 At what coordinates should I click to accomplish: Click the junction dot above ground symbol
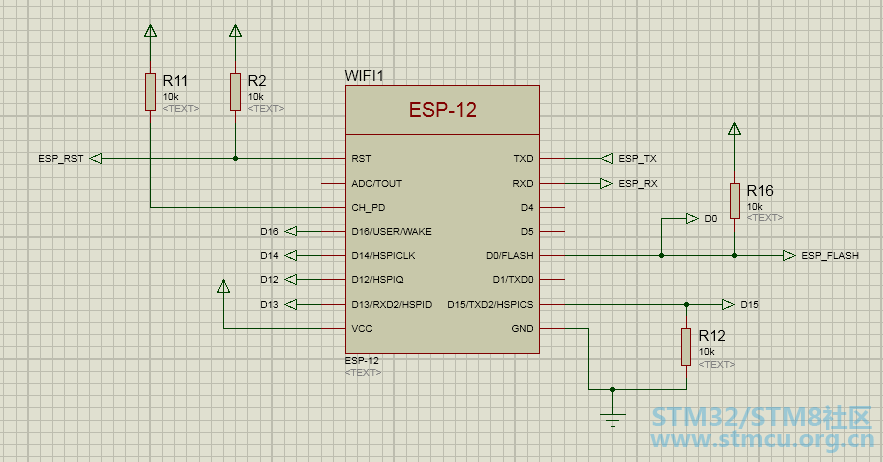613,389
